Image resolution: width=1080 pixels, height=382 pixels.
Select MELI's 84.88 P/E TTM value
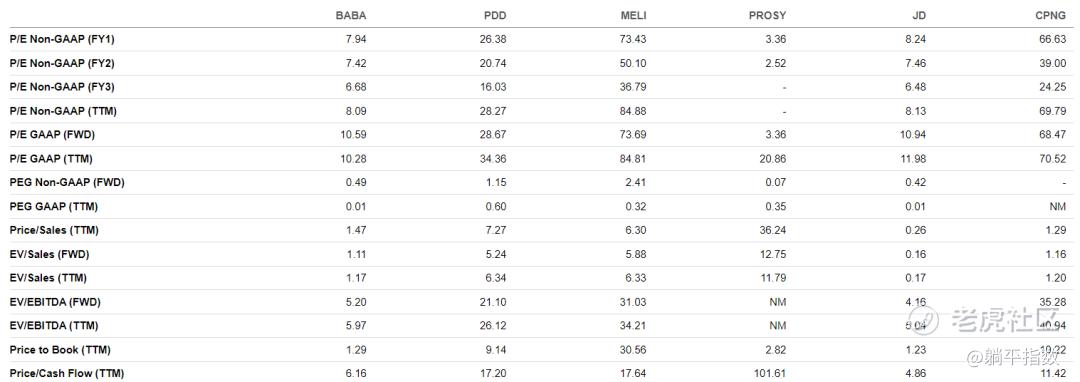pos(634,111)
